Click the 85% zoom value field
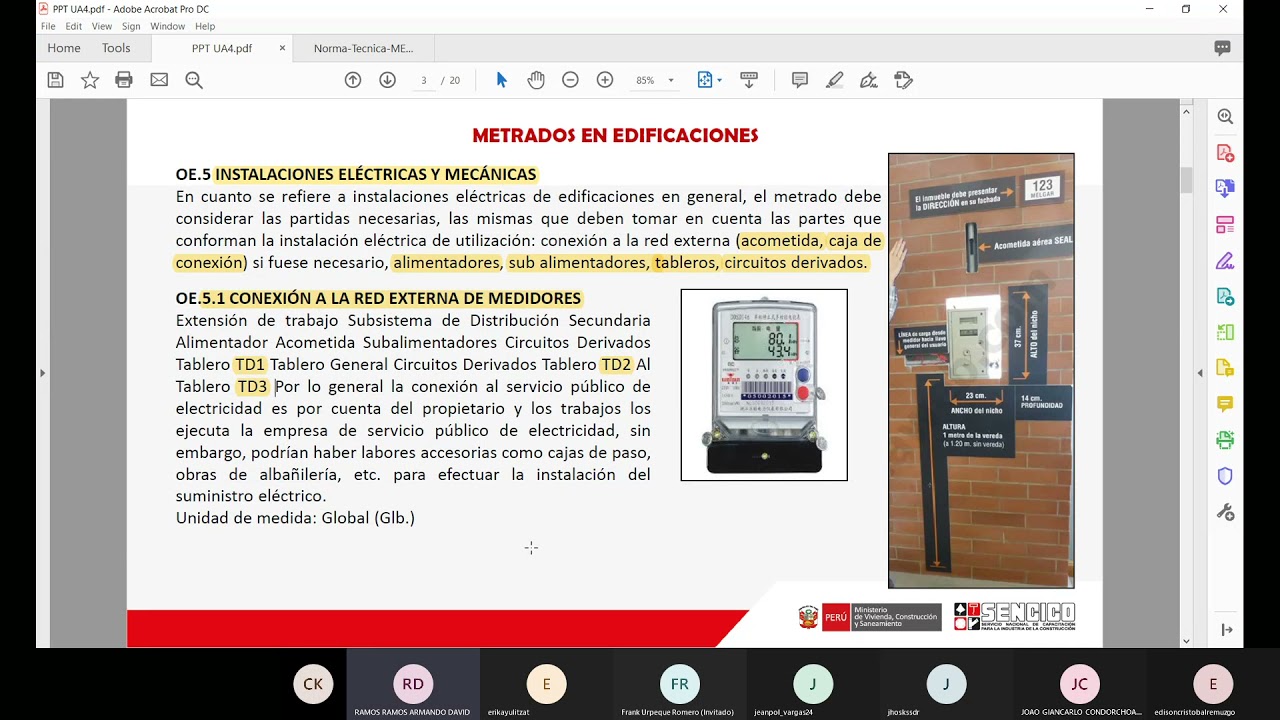1280x720 pixels. 645,81
